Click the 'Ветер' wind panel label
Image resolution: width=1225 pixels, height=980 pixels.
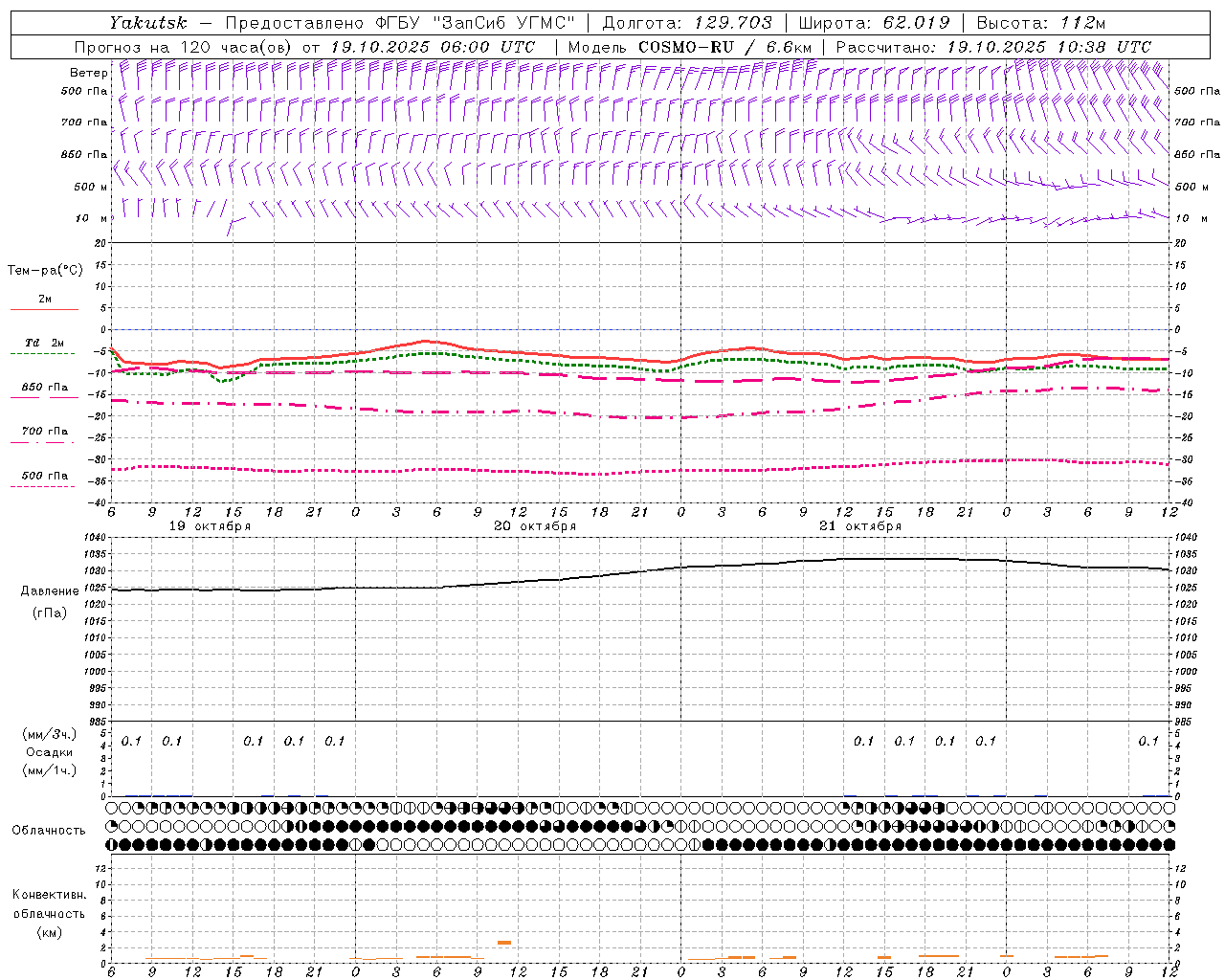point(88,73)
